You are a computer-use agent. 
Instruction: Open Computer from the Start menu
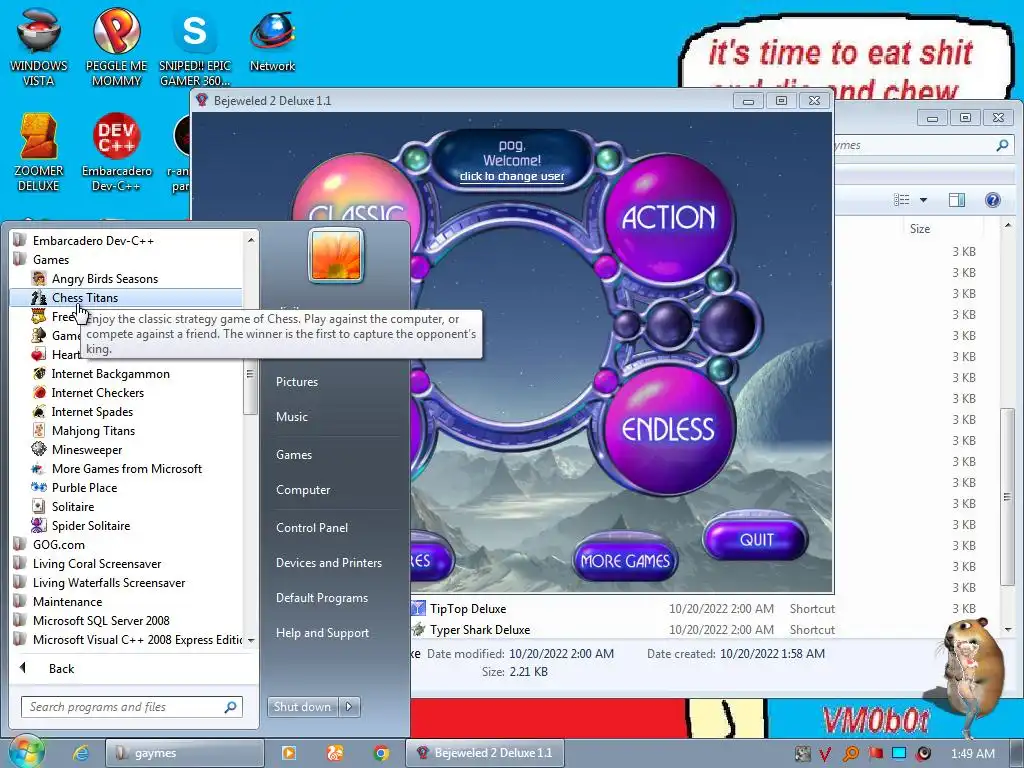(x=303, y=490)
